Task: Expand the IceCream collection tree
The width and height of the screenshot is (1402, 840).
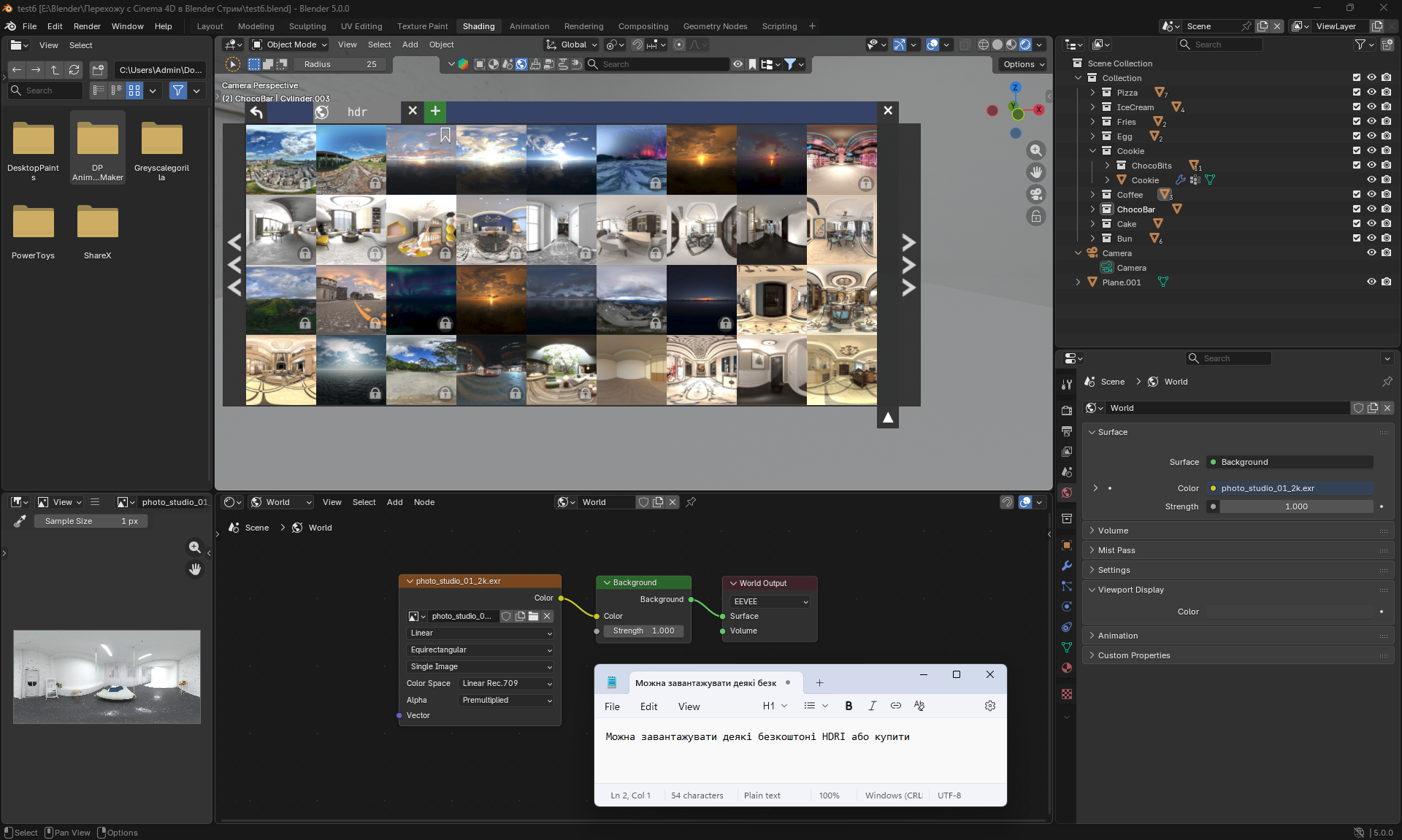Action: [x=1092, y=107]
